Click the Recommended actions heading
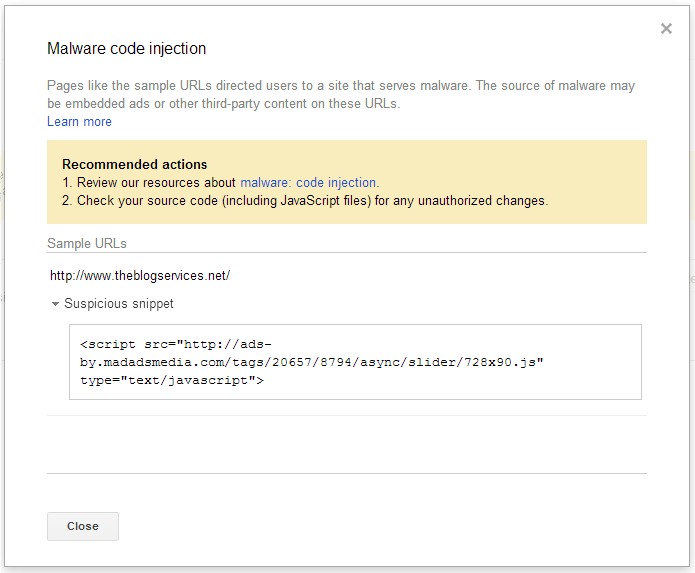Image resolution: width=695 pixels, height=573 pixels. click(134, 164)
